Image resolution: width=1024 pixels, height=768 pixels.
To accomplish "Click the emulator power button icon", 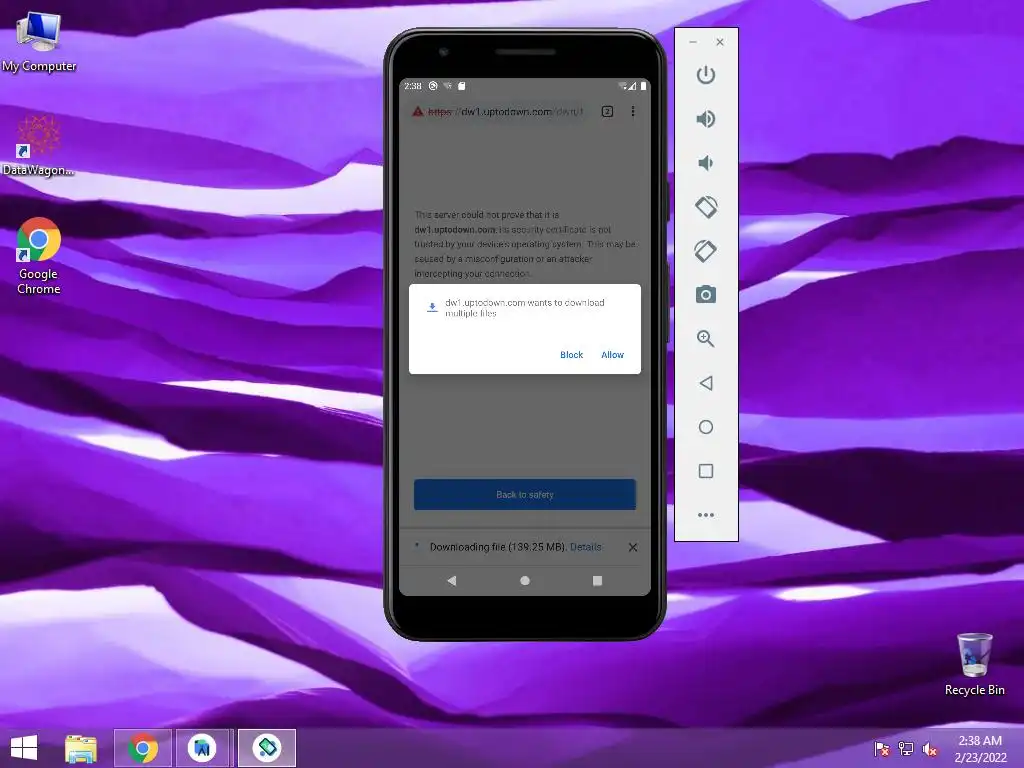I will point(705,74).
